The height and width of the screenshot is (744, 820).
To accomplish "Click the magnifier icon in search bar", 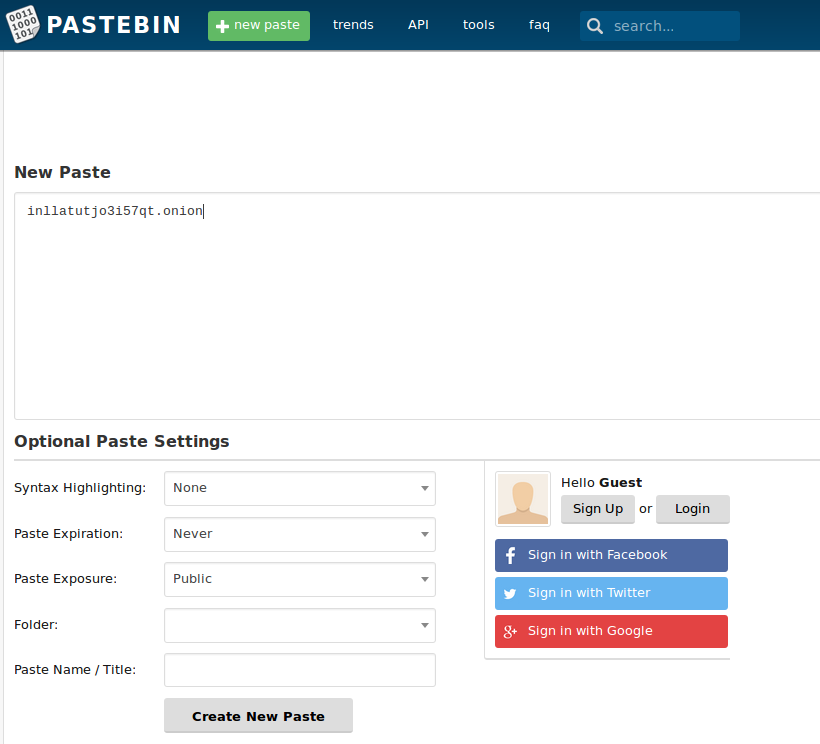I will point(595,26).
